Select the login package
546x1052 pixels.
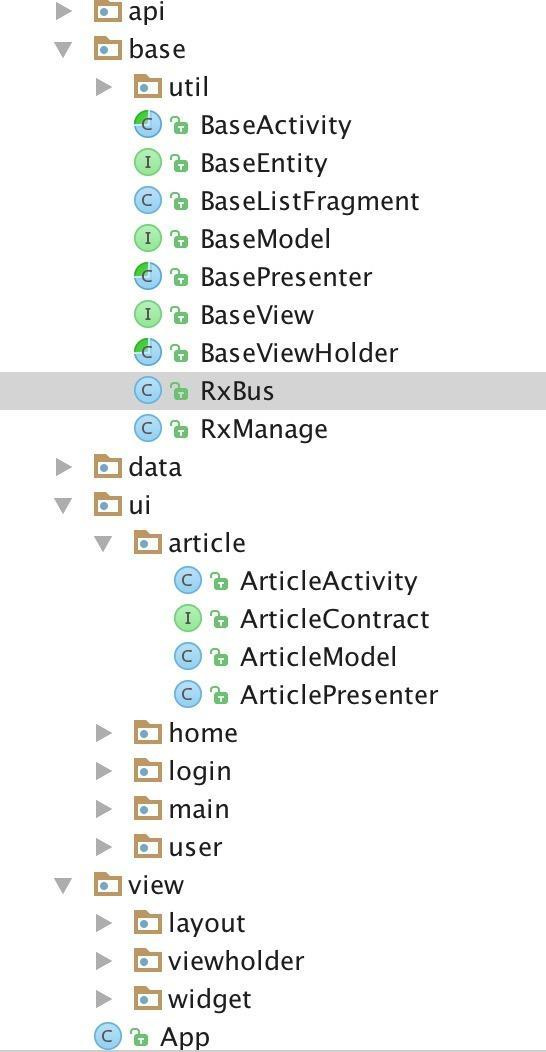click(199, 771)
